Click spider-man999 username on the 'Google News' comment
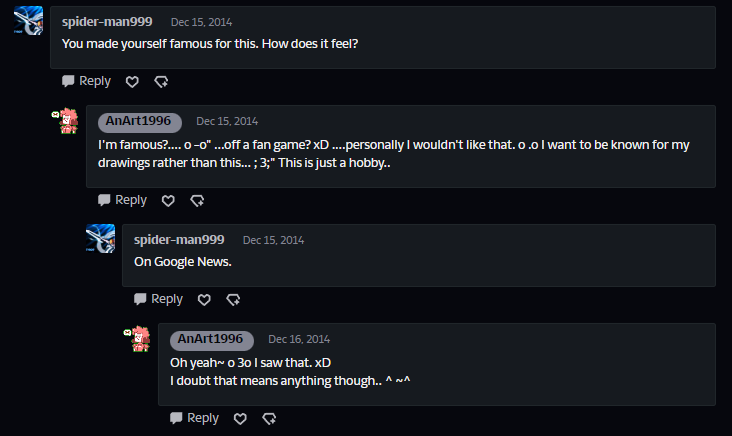The width and height of the screenshot is (732, 436). point(179,240)
